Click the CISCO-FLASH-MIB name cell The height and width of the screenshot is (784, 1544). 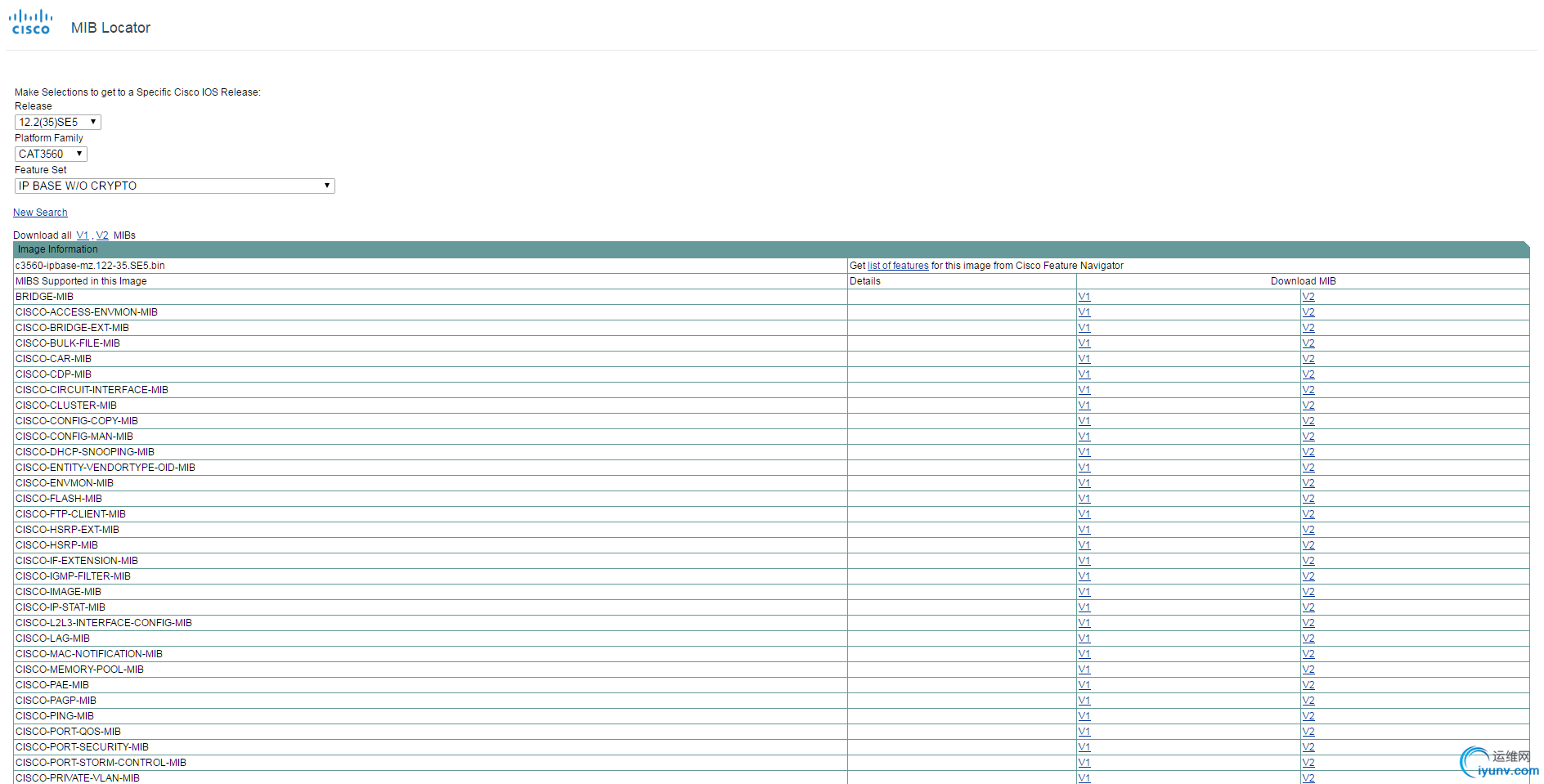(431, 499)
